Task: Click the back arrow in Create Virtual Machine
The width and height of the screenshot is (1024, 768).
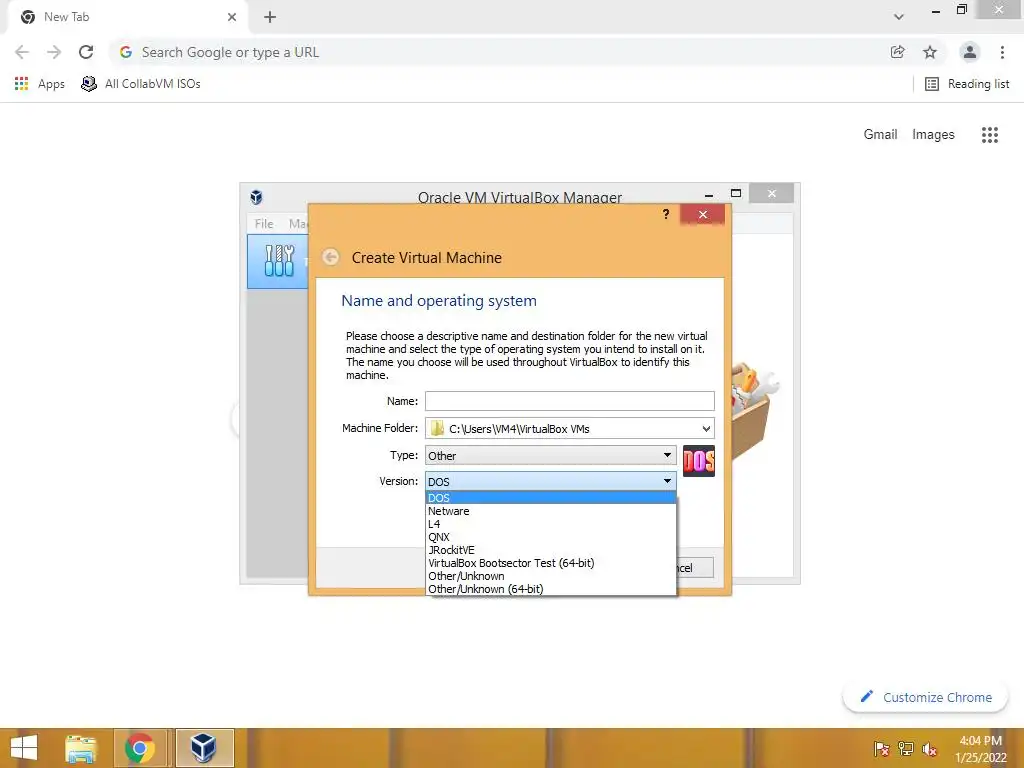Action: pyautogui.click(x=331, y=257)
